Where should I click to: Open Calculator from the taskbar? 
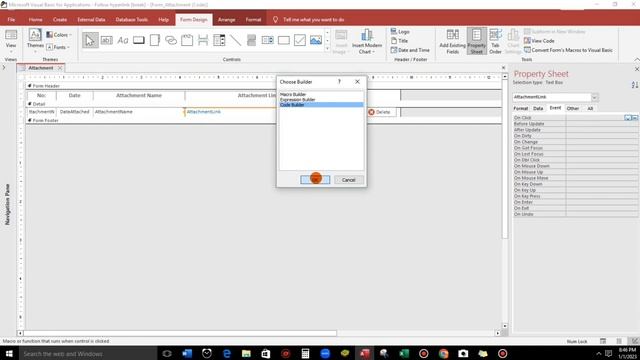[x=305, y=353]
